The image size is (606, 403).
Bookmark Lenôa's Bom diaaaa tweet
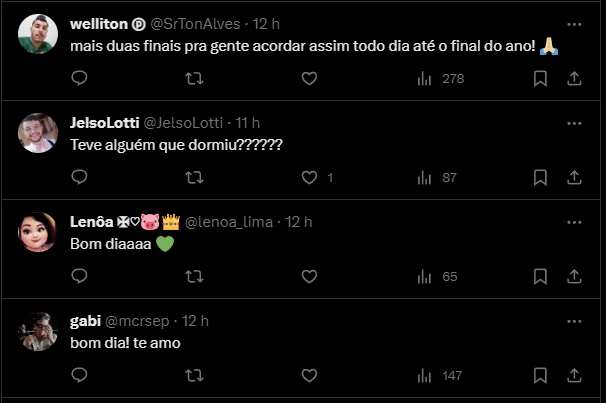(x=540, y=276)
